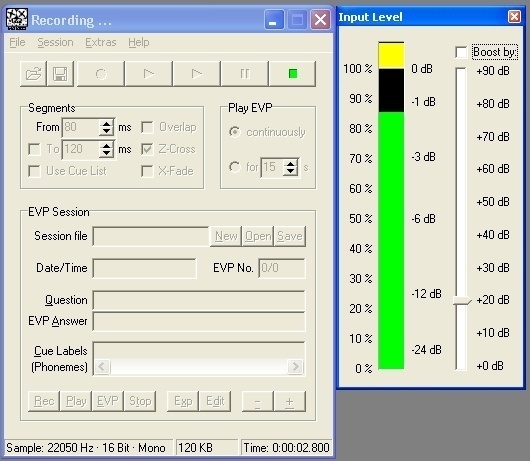The image size is (530, 461).
Task: Open the Extras menu
Action: click(x=101, y=42)
